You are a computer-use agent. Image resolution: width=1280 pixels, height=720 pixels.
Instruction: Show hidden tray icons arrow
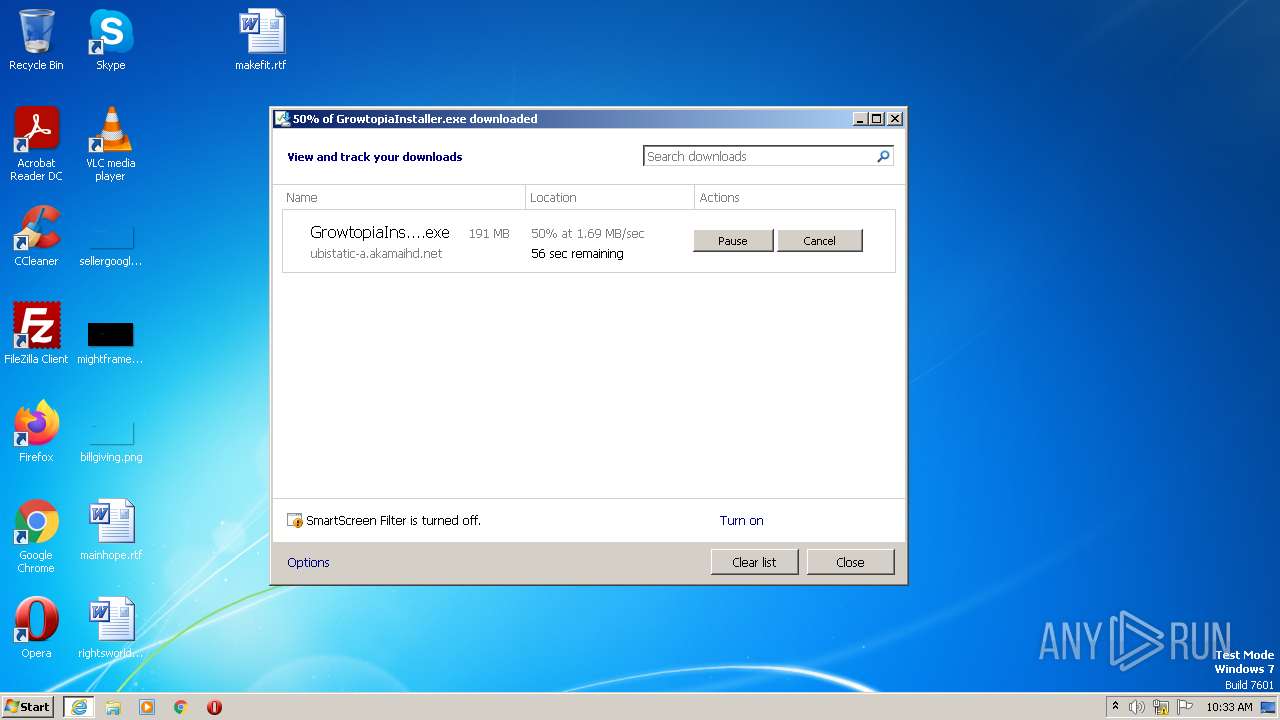tap(1116, 706)
